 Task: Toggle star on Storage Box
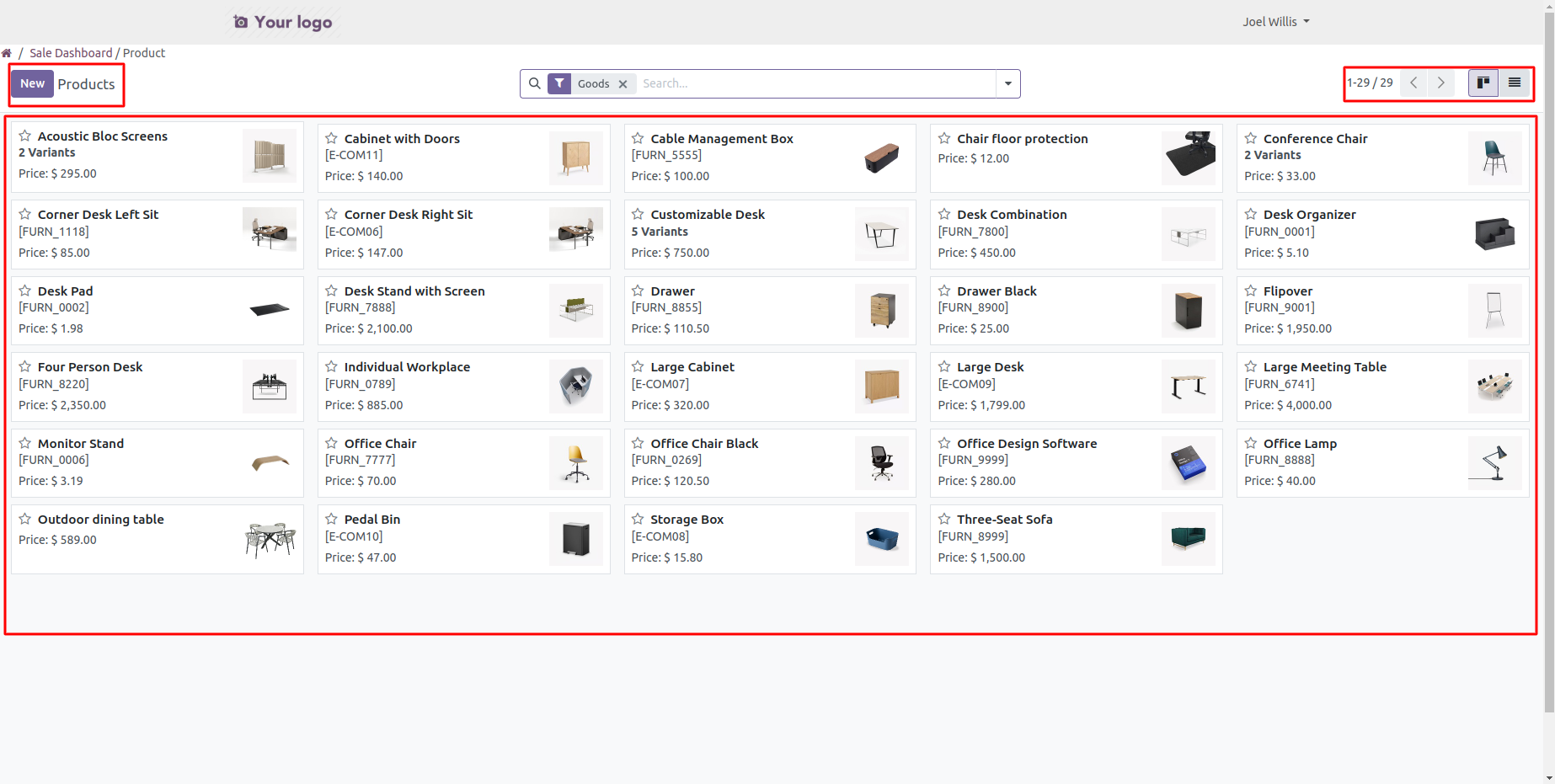638,519
